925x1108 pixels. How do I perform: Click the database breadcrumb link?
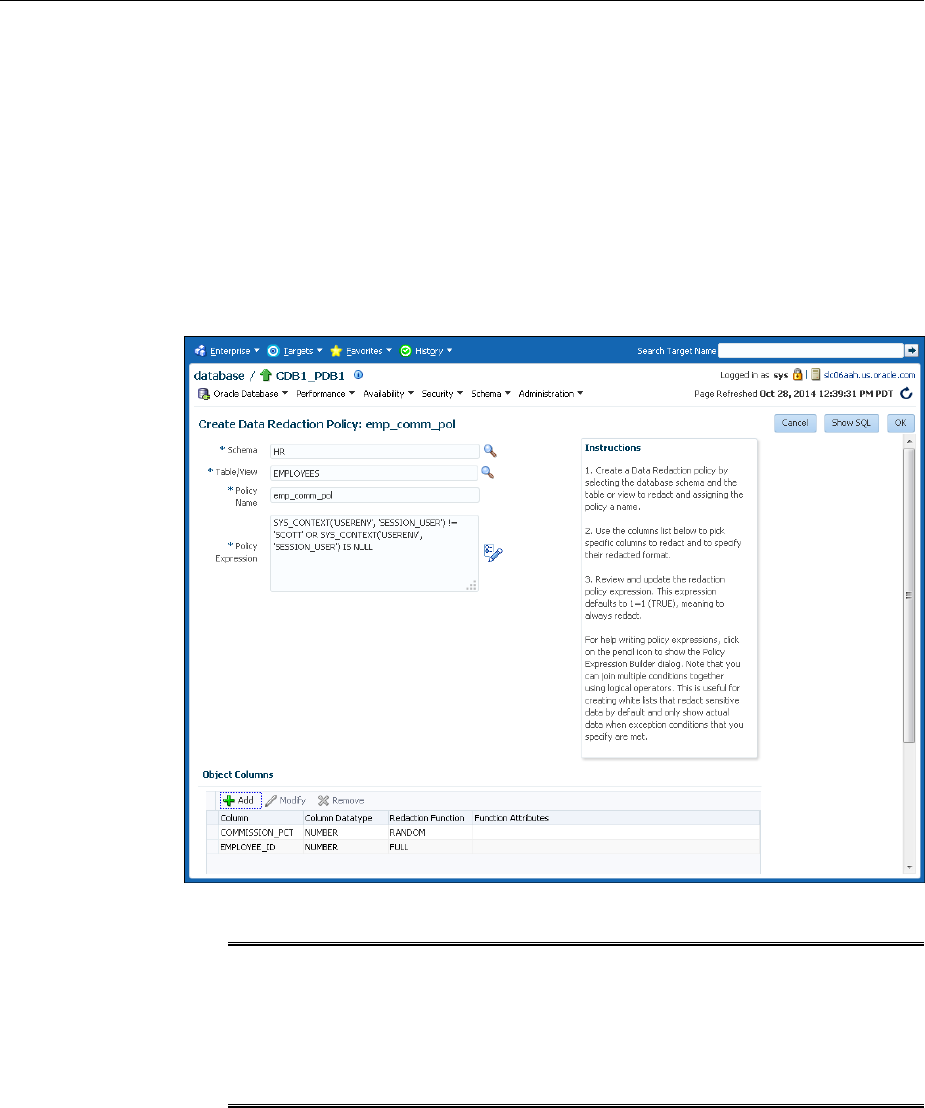pos(219,376)
